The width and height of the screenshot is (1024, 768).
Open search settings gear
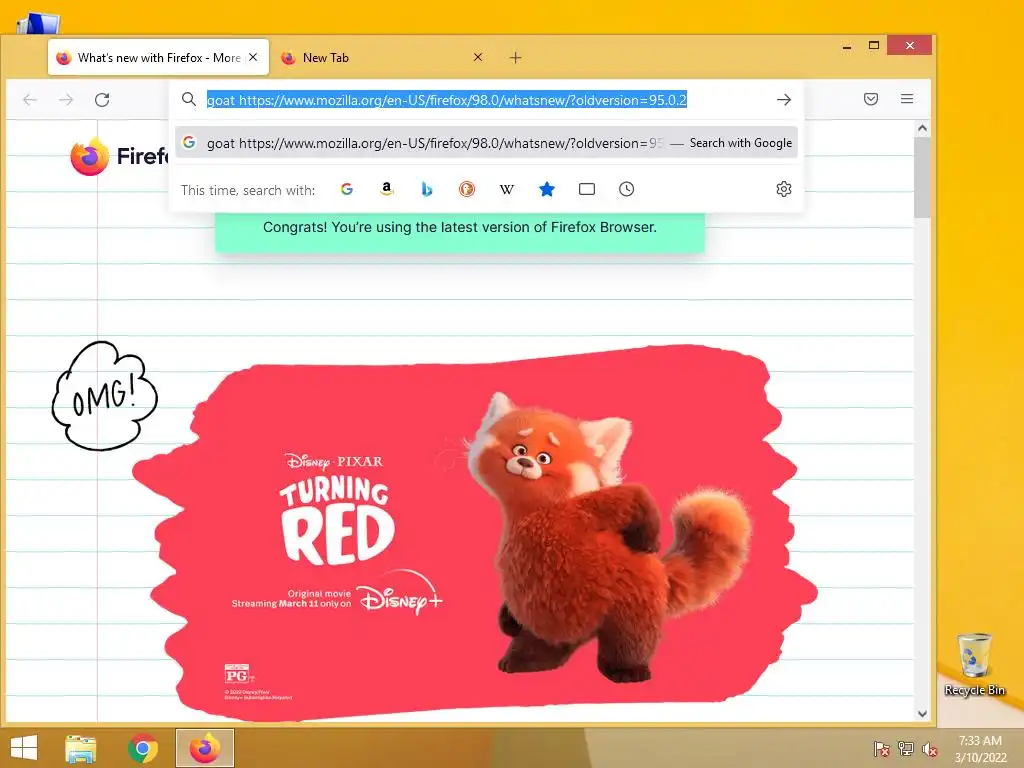click(784, 189)
